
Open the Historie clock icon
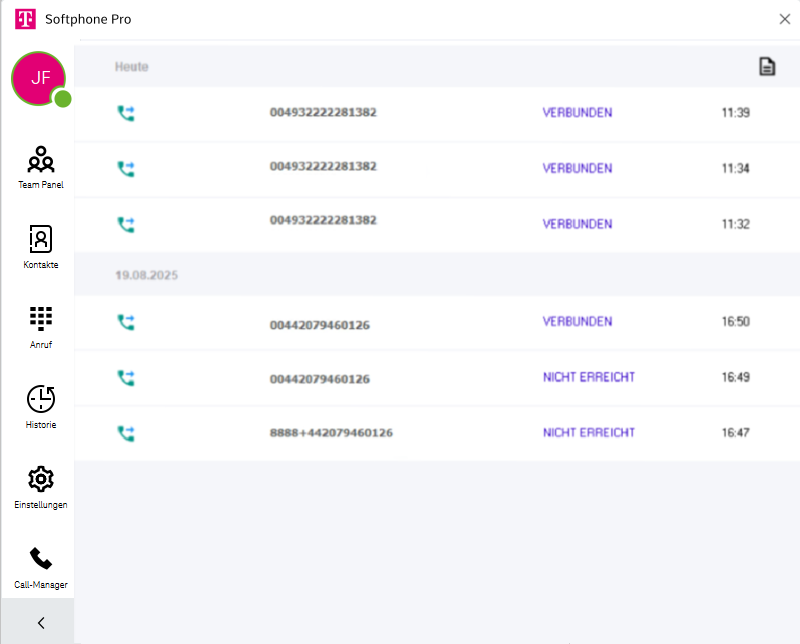tap(41, 398)
